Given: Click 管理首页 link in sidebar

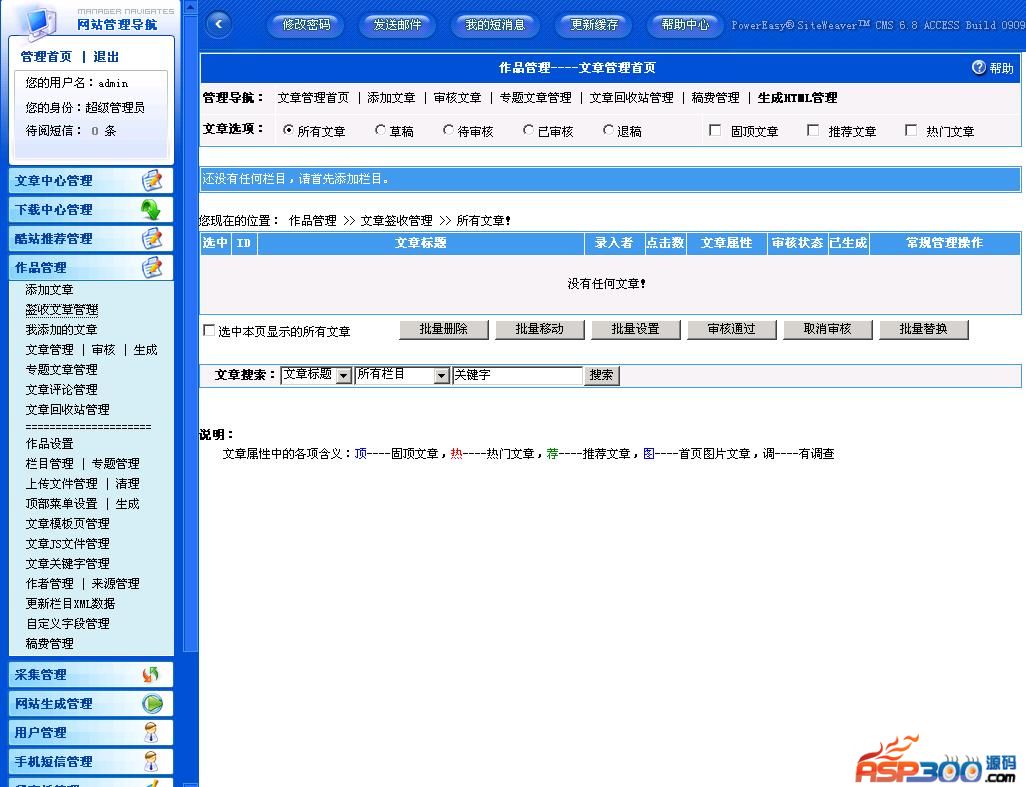Looking at the screenshot, I should [x=46, y=57].
